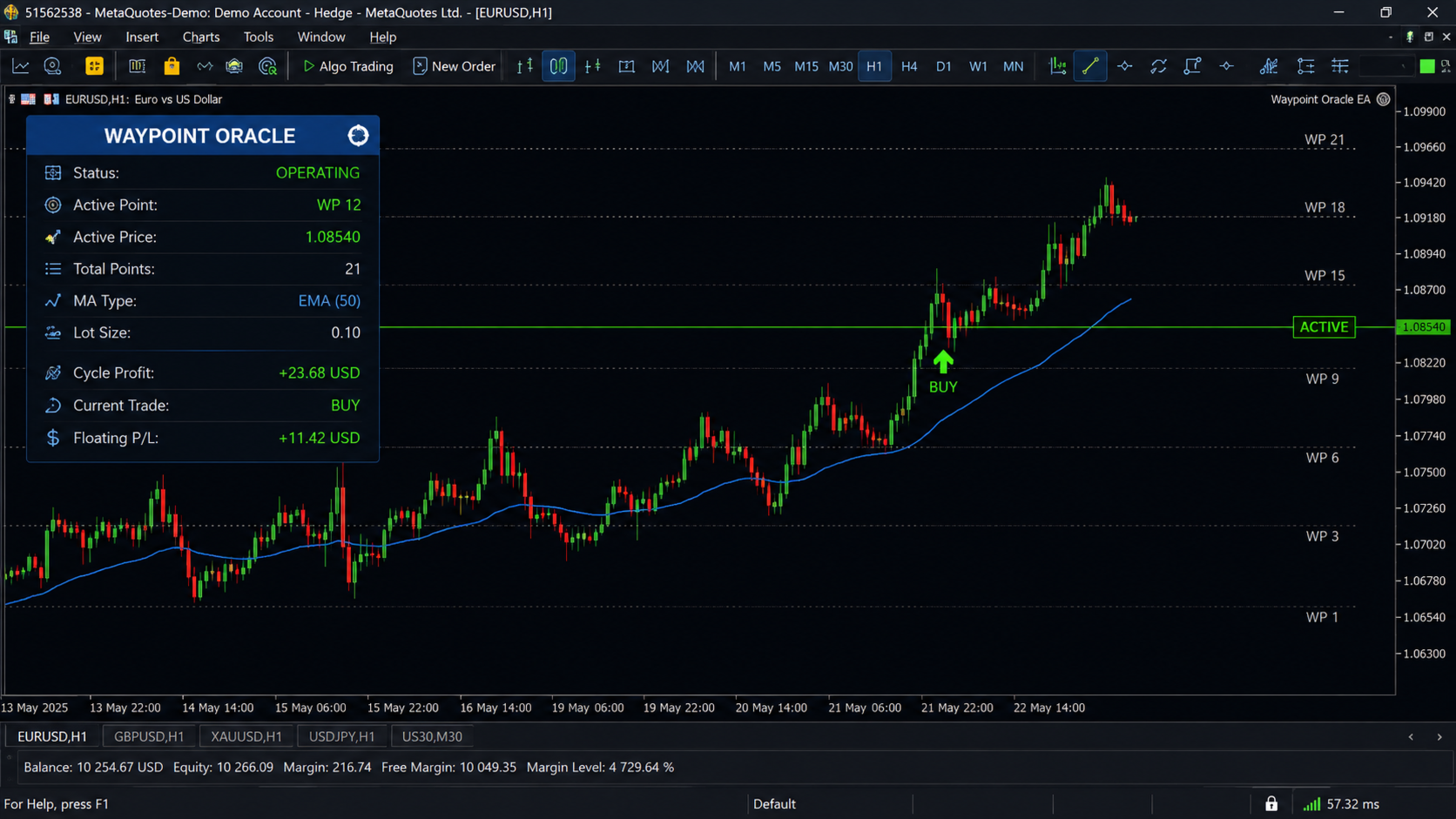
Task: Select the W1 timeframe
Action: pos(978,66)
